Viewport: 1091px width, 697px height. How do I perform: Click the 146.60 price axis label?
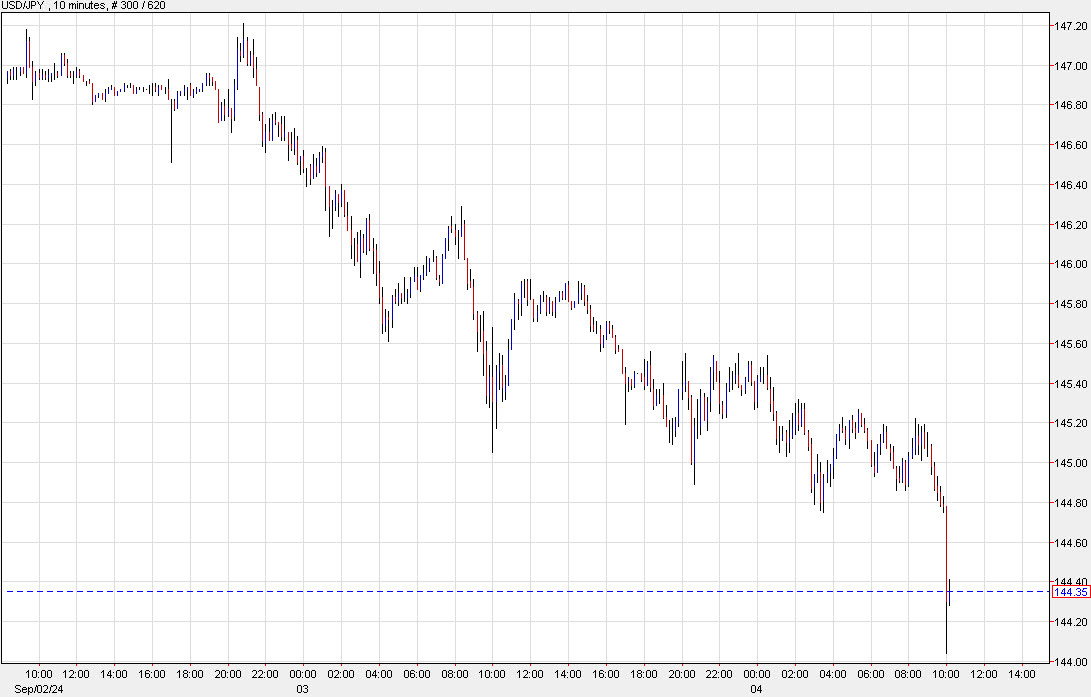click(1069, 145)
